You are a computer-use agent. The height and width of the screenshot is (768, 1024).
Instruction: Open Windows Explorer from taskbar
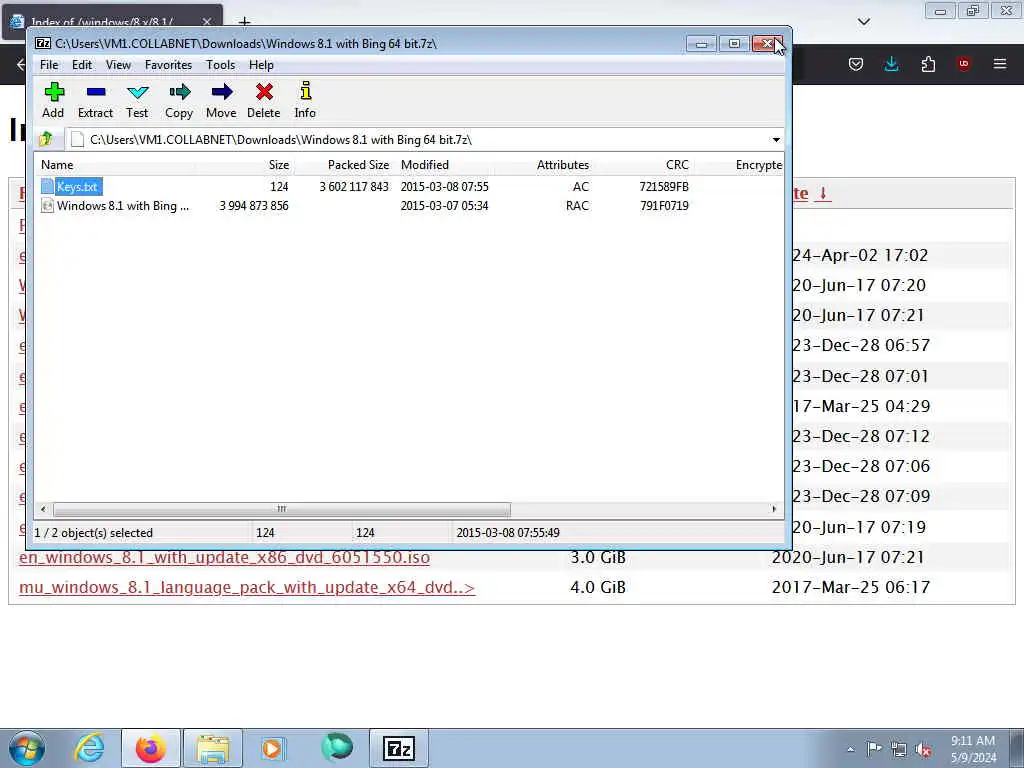[212, 748]
